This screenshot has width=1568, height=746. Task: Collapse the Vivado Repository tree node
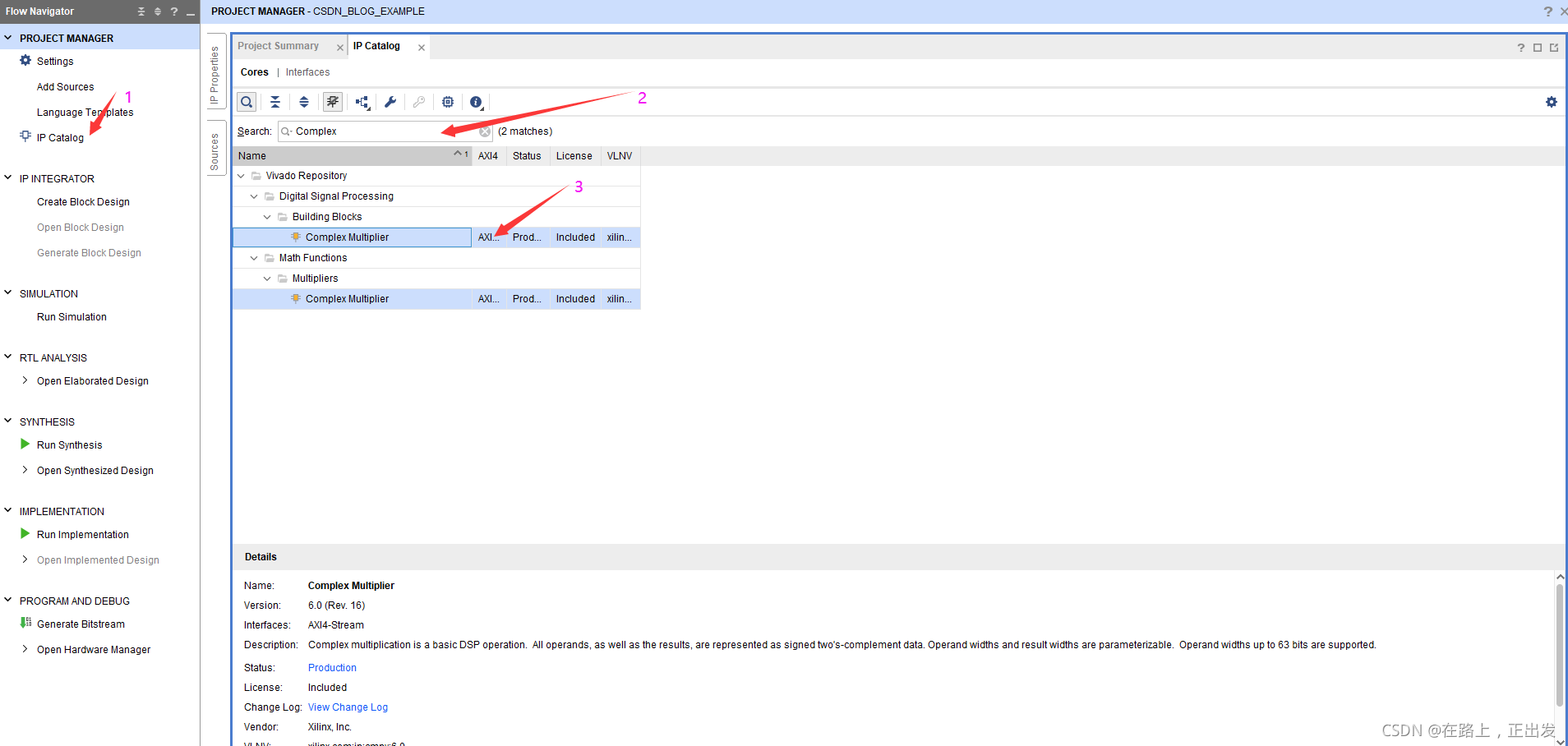click(241, 175)
